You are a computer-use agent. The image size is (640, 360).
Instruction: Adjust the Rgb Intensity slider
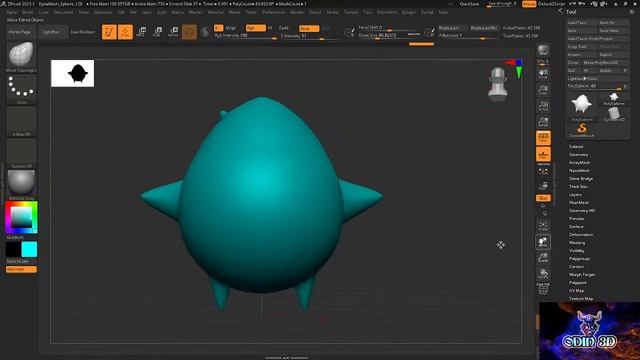tap(245, 36)
